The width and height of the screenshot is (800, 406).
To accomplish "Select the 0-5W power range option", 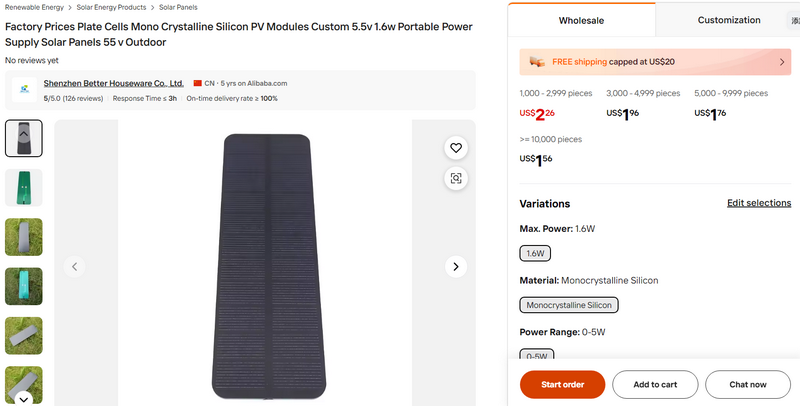I will [536, 355].
